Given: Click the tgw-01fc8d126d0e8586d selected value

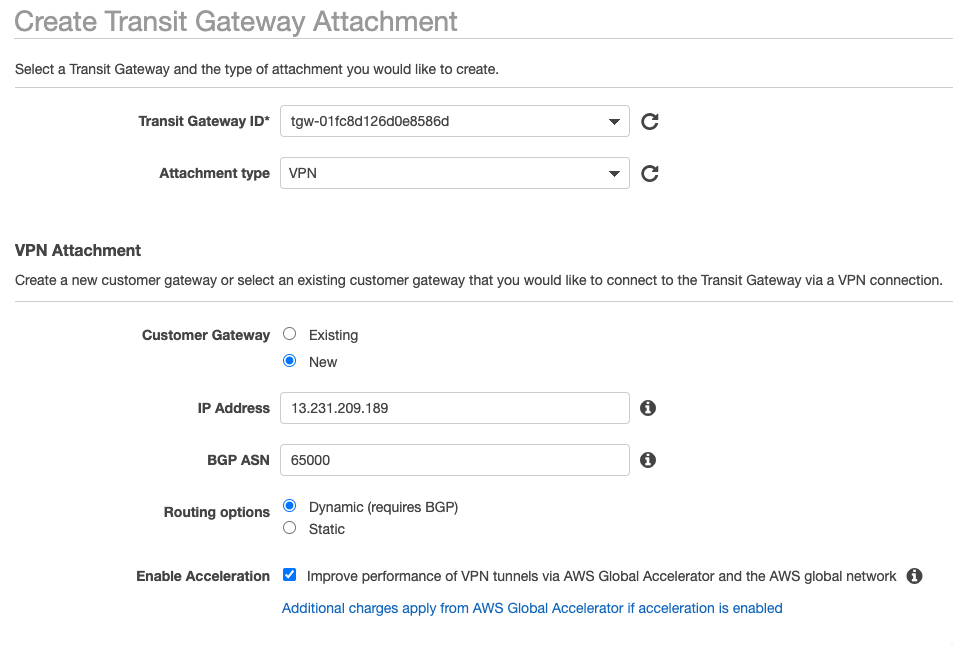Looking at the screenshot, I should (x=370, y=122).
